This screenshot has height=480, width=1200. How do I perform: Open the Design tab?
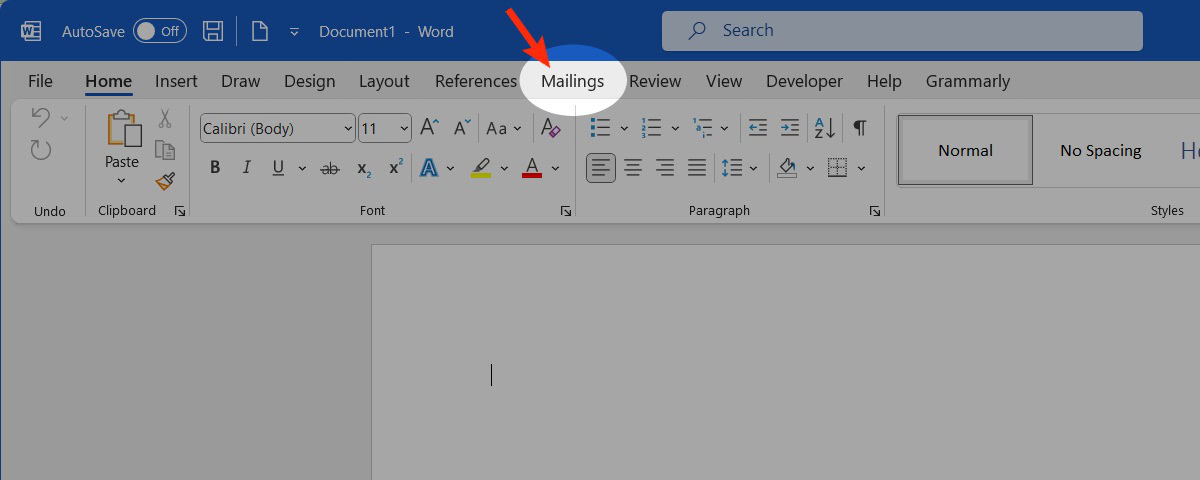click(309, 81)
